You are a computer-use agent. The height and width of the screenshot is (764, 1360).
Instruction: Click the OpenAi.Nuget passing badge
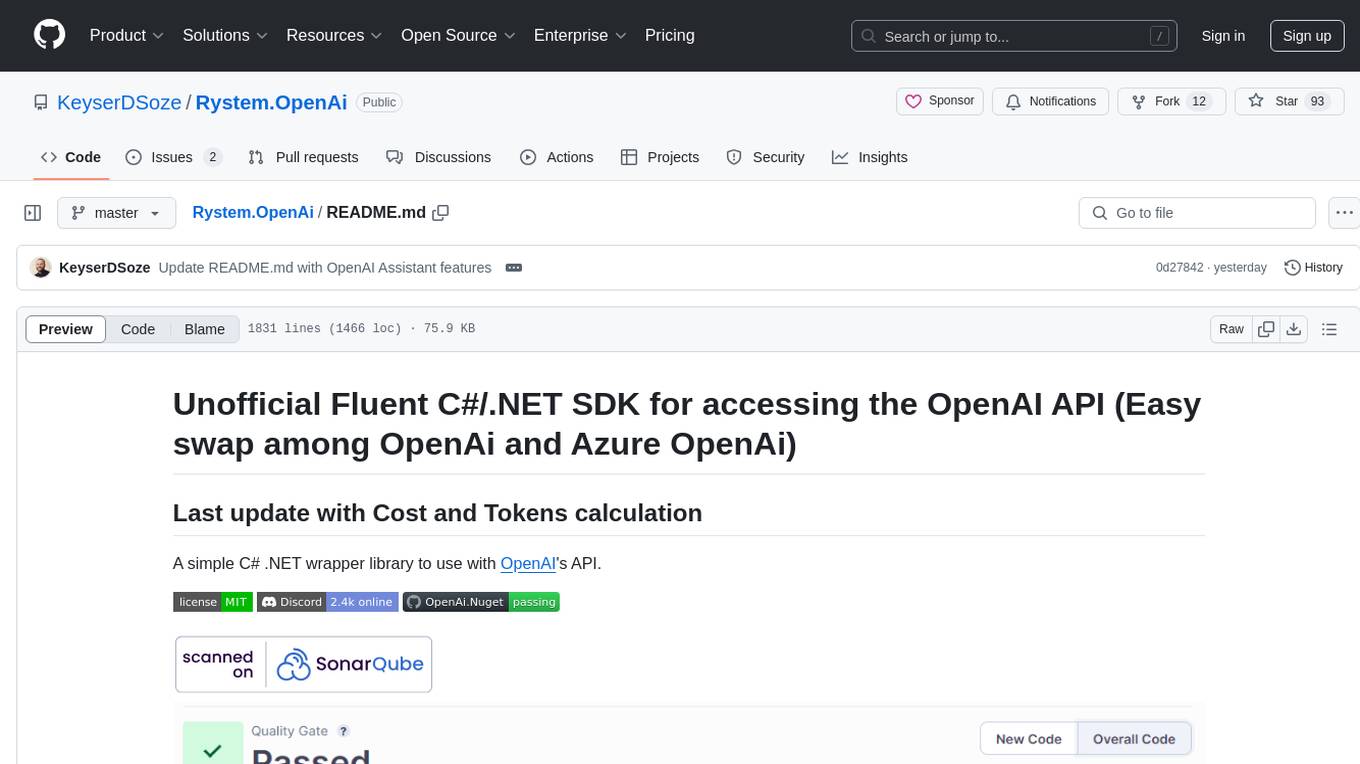click(481, 602)
